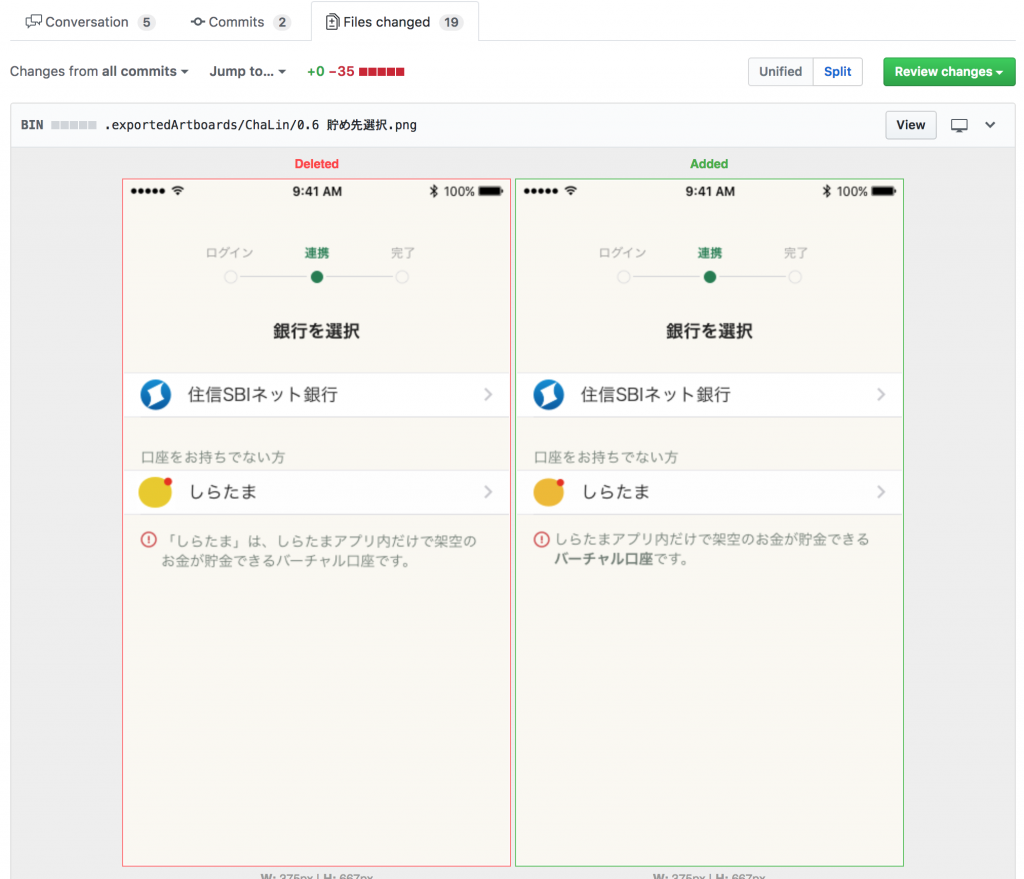Click green 連携 step dot in Deleted image
The height and width of the screenshot is (879, 1024).
point(317,277)
